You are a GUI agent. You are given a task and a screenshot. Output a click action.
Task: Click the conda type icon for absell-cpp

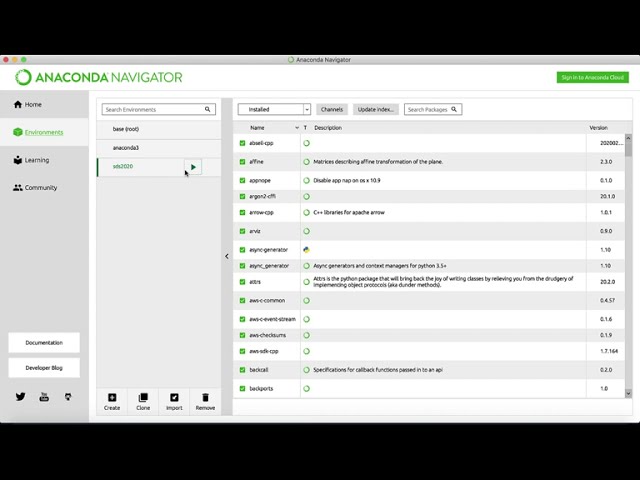pos(307,143)
